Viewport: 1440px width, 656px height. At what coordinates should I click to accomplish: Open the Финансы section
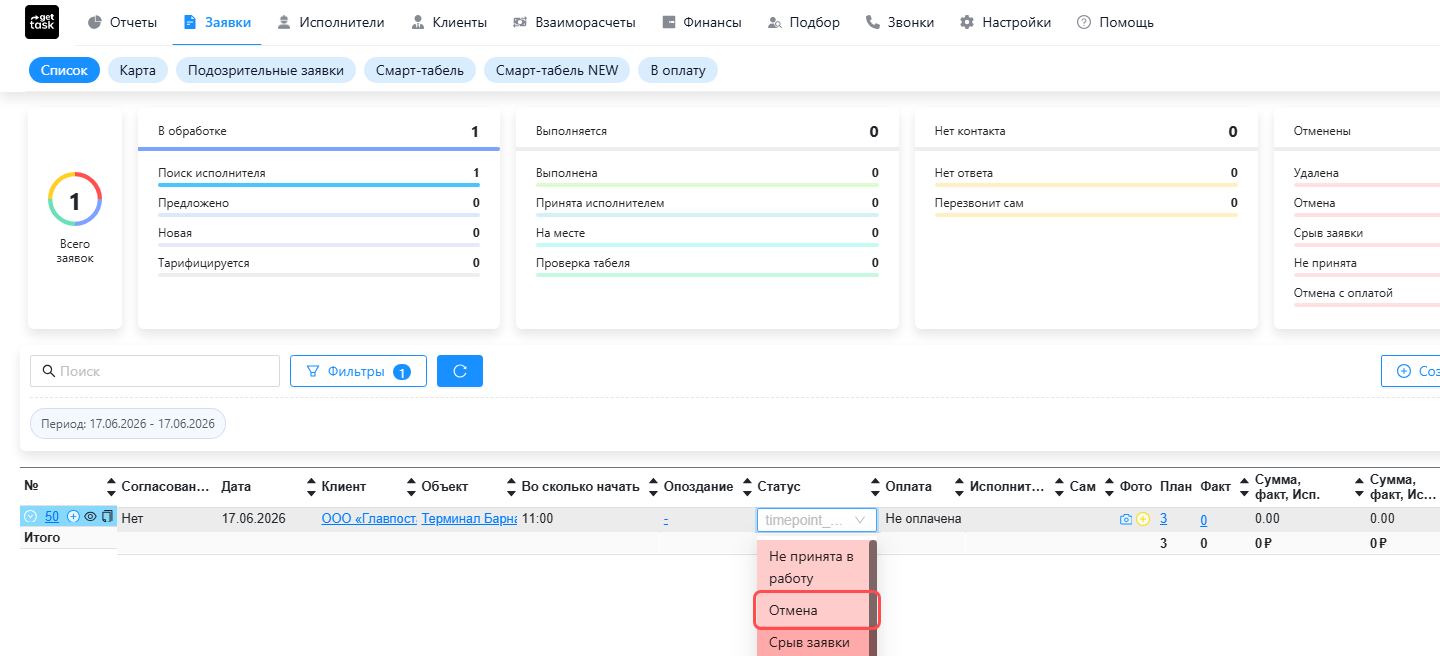point(702,22)
